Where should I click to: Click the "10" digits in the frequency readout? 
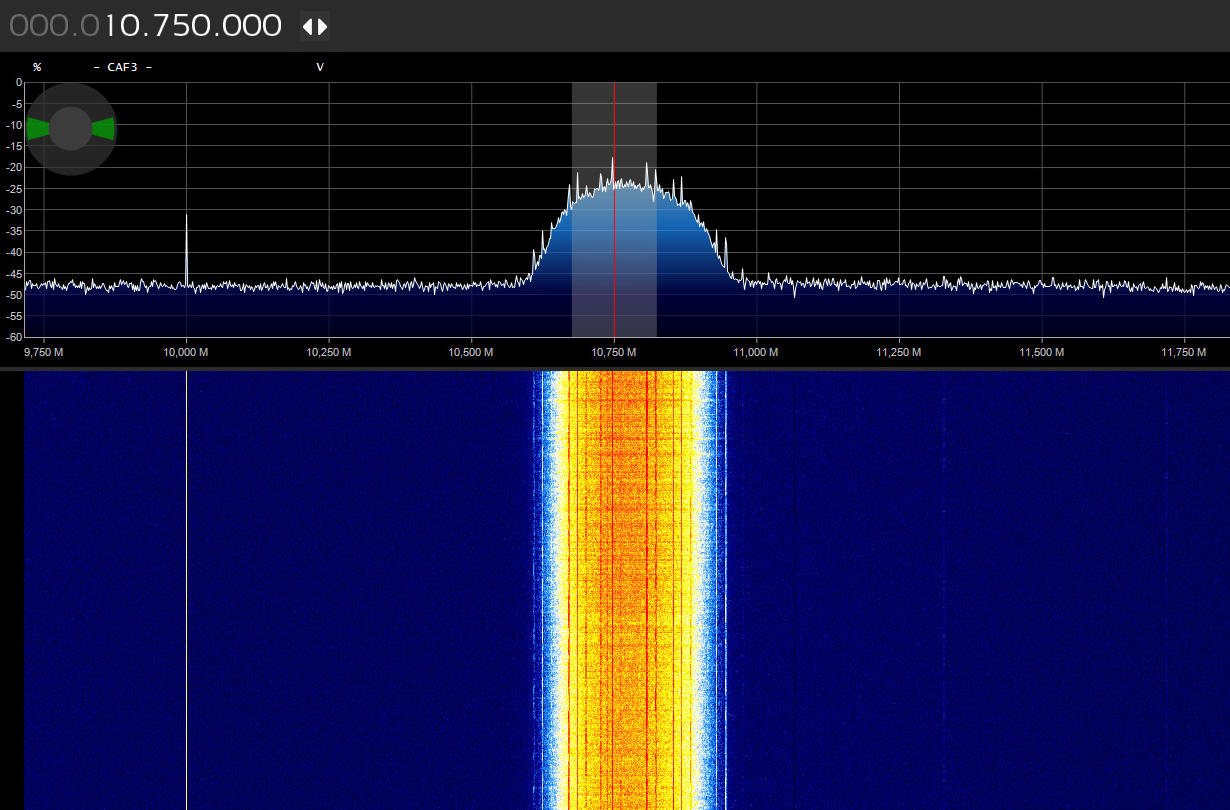tap(124, 27)
